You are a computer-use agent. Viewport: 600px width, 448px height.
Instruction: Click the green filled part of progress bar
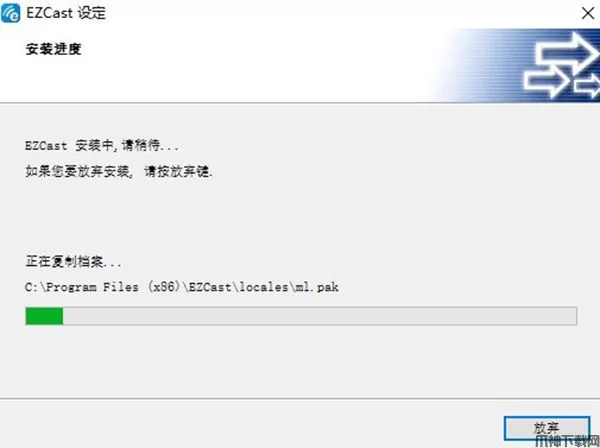click(44, 316)
